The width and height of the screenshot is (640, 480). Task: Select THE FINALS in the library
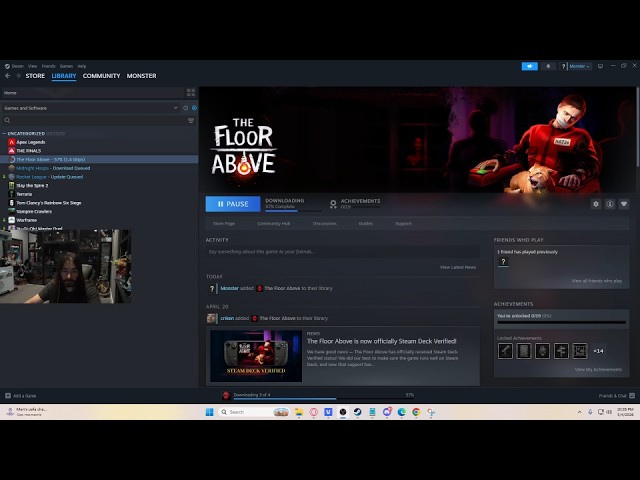click(29, 151)
